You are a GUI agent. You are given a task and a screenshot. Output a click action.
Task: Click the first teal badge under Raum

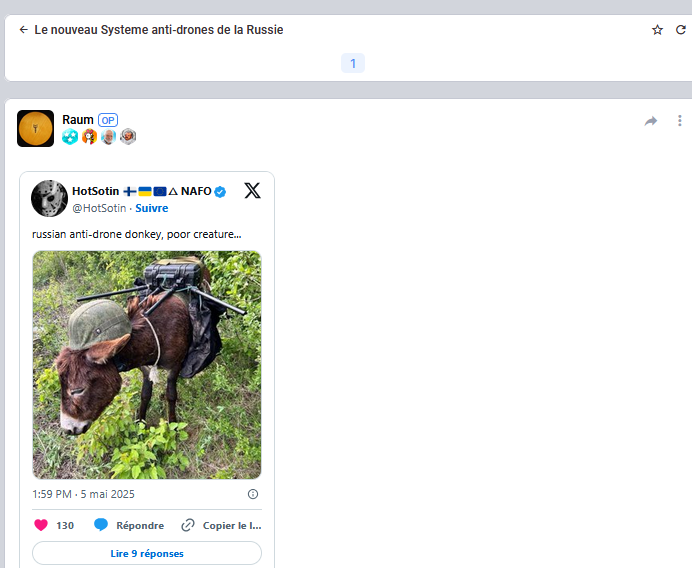coord(70,137)
